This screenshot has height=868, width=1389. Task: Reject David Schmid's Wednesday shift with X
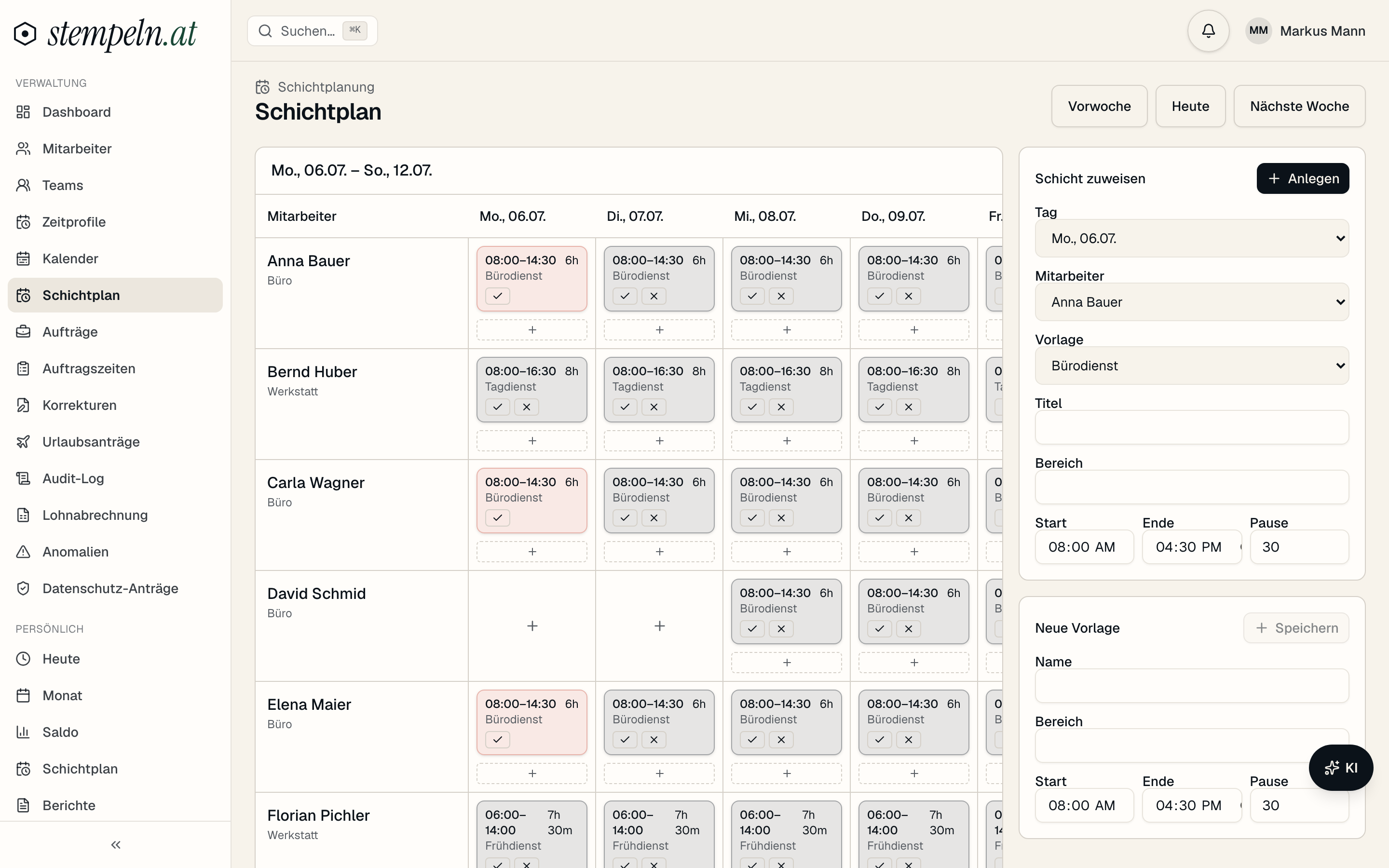[781, 629]
